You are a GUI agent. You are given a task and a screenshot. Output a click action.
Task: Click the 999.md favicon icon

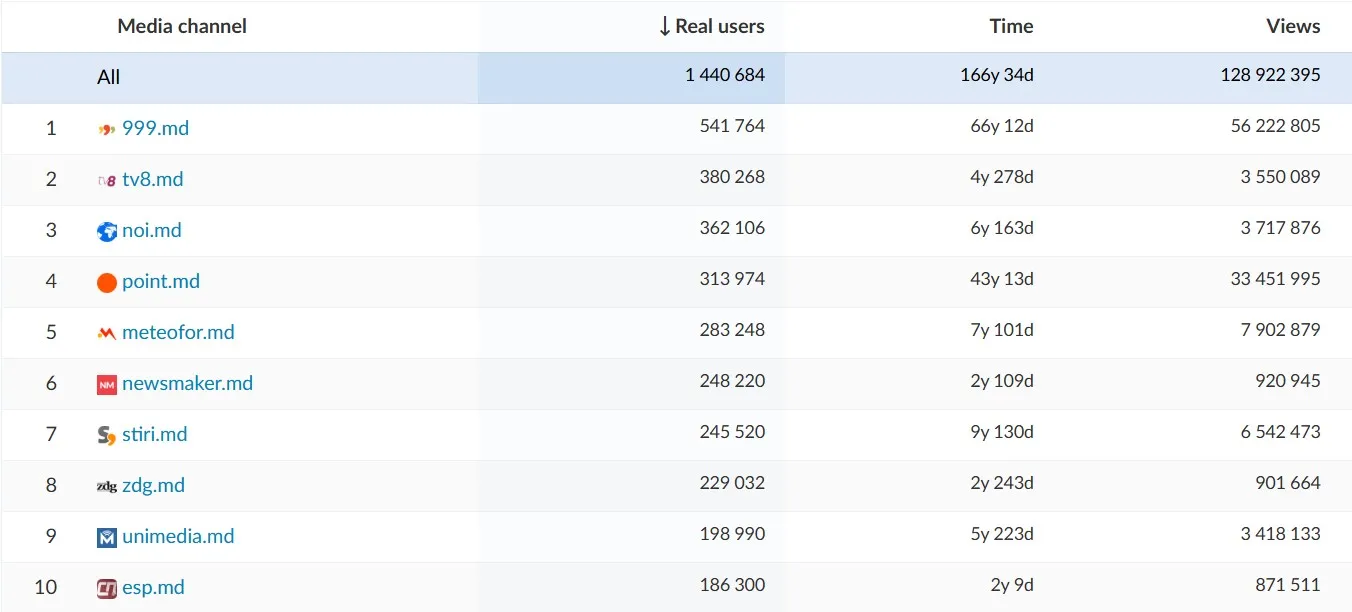[107, 129]
